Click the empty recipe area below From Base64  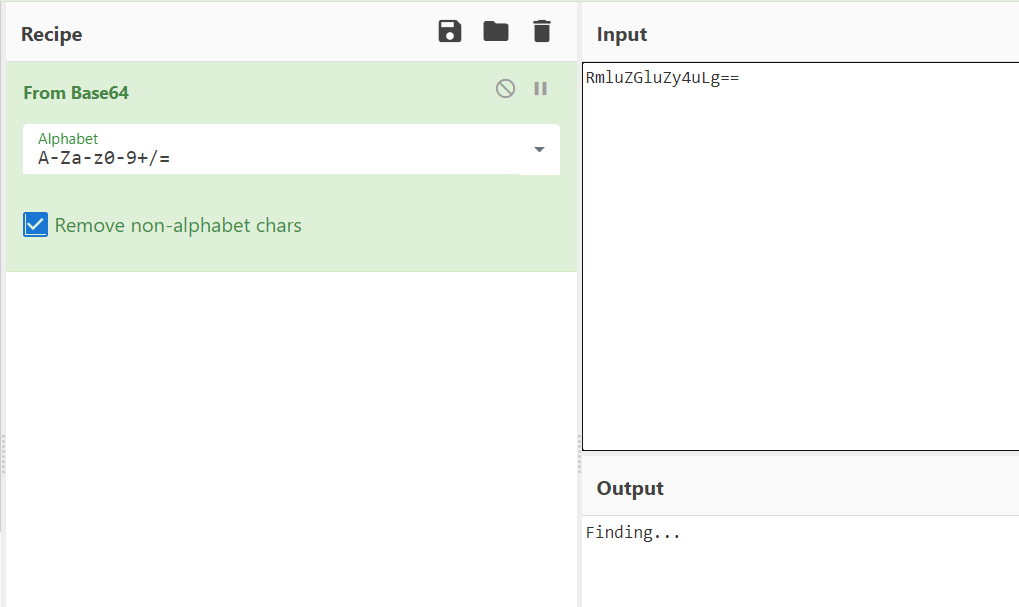pyautogui.click(x=290, y=430)
